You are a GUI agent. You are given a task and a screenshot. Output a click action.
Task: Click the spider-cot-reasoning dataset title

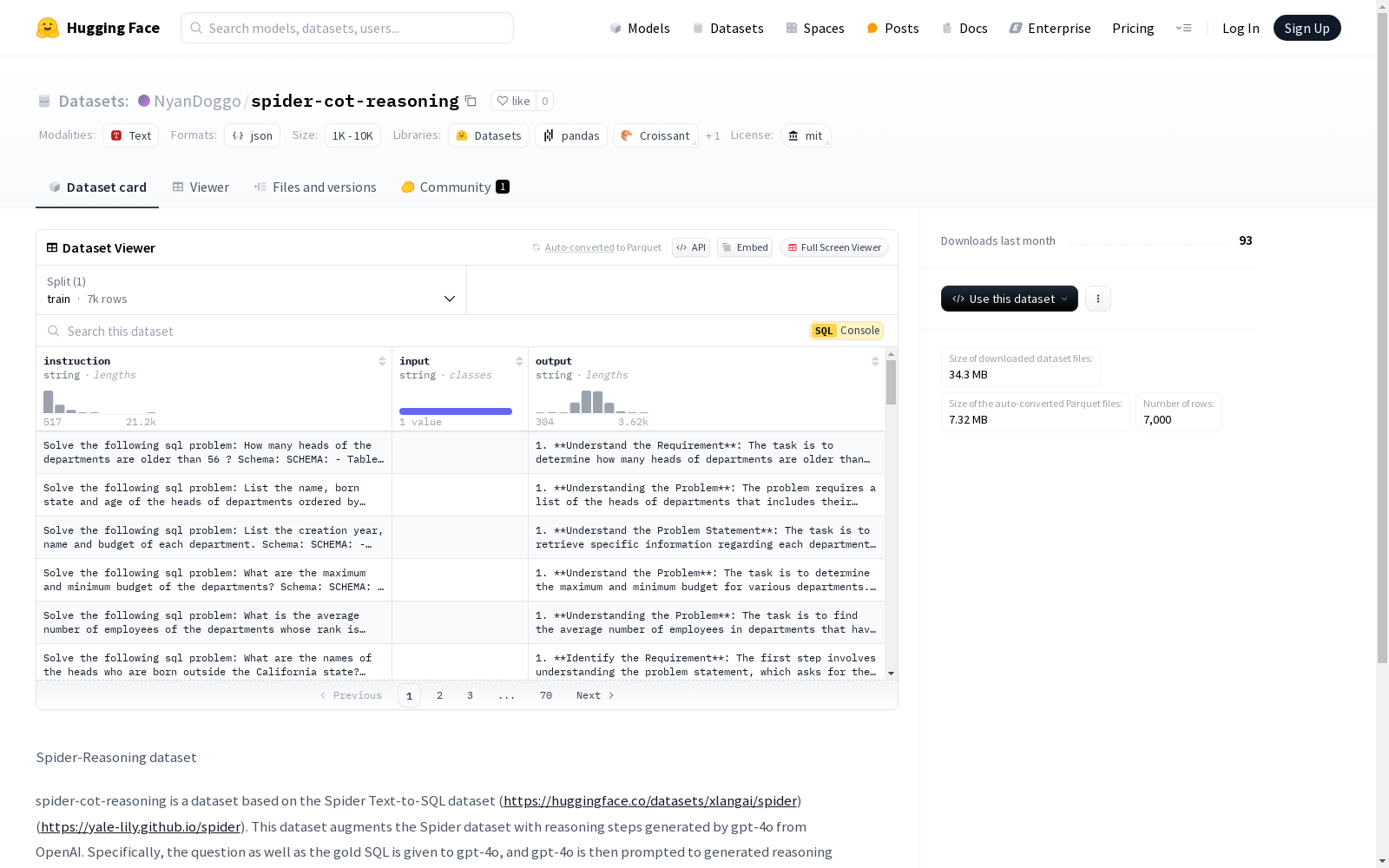coord(355,101)
